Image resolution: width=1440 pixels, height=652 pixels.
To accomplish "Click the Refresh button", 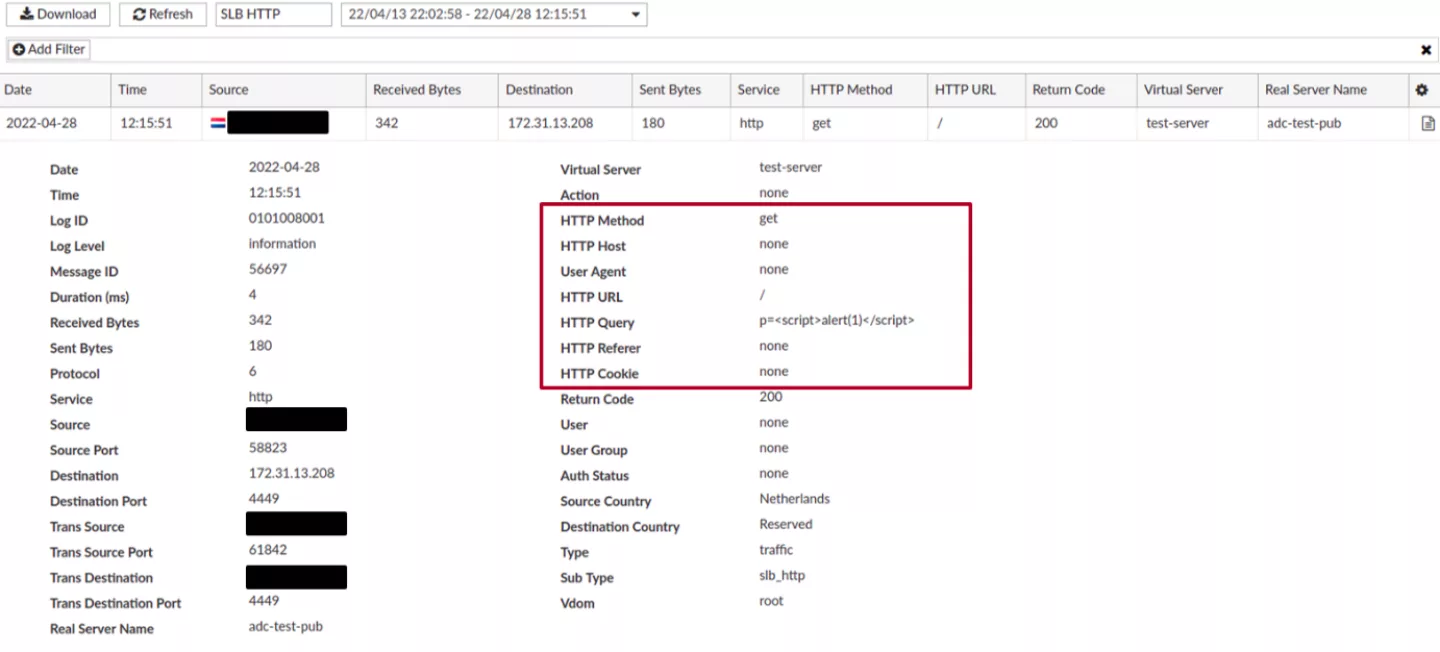I will (163, 14).
